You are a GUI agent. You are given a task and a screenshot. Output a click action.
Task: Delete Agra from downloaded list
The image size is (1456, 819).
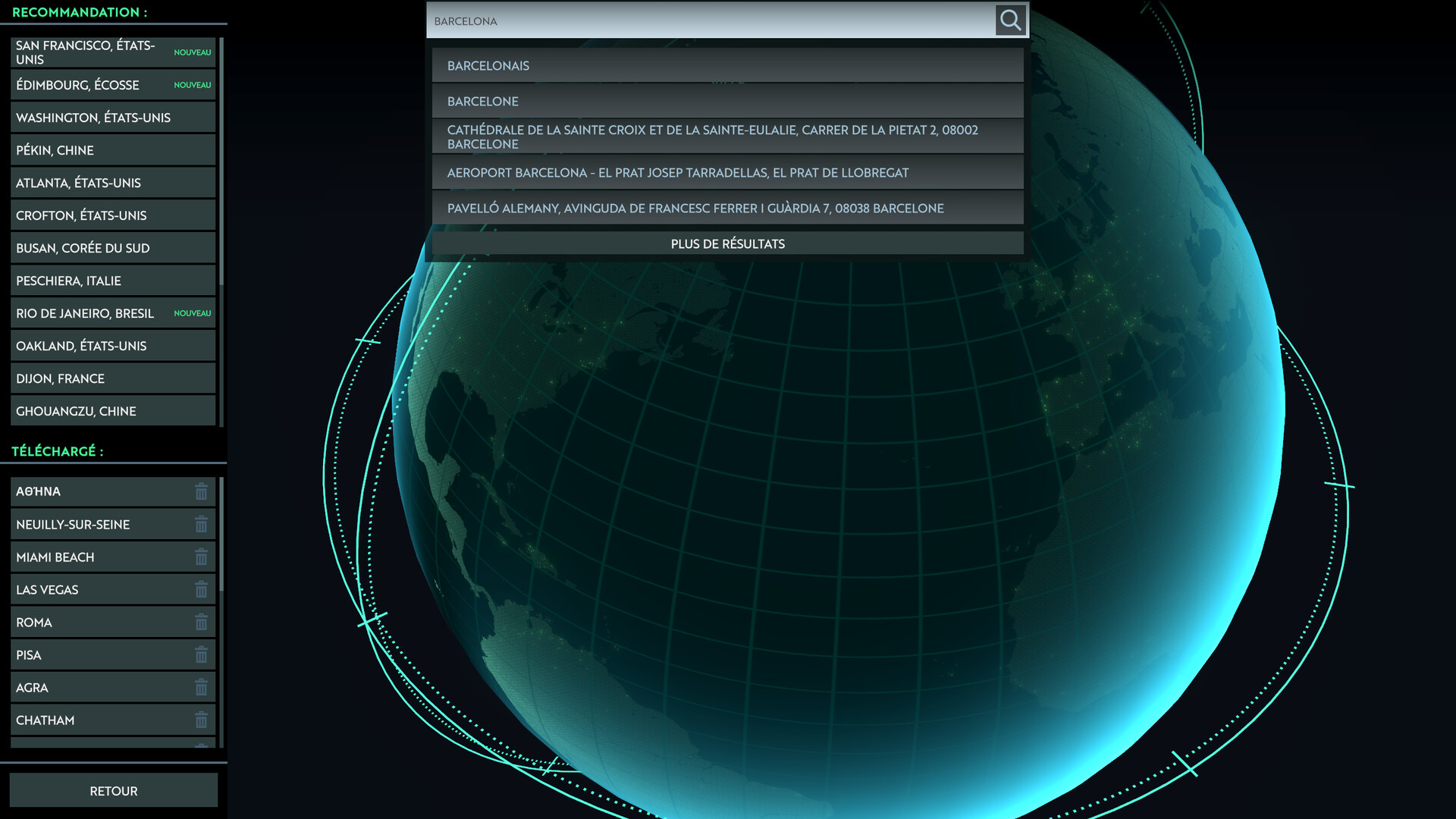tap(201, 687)
